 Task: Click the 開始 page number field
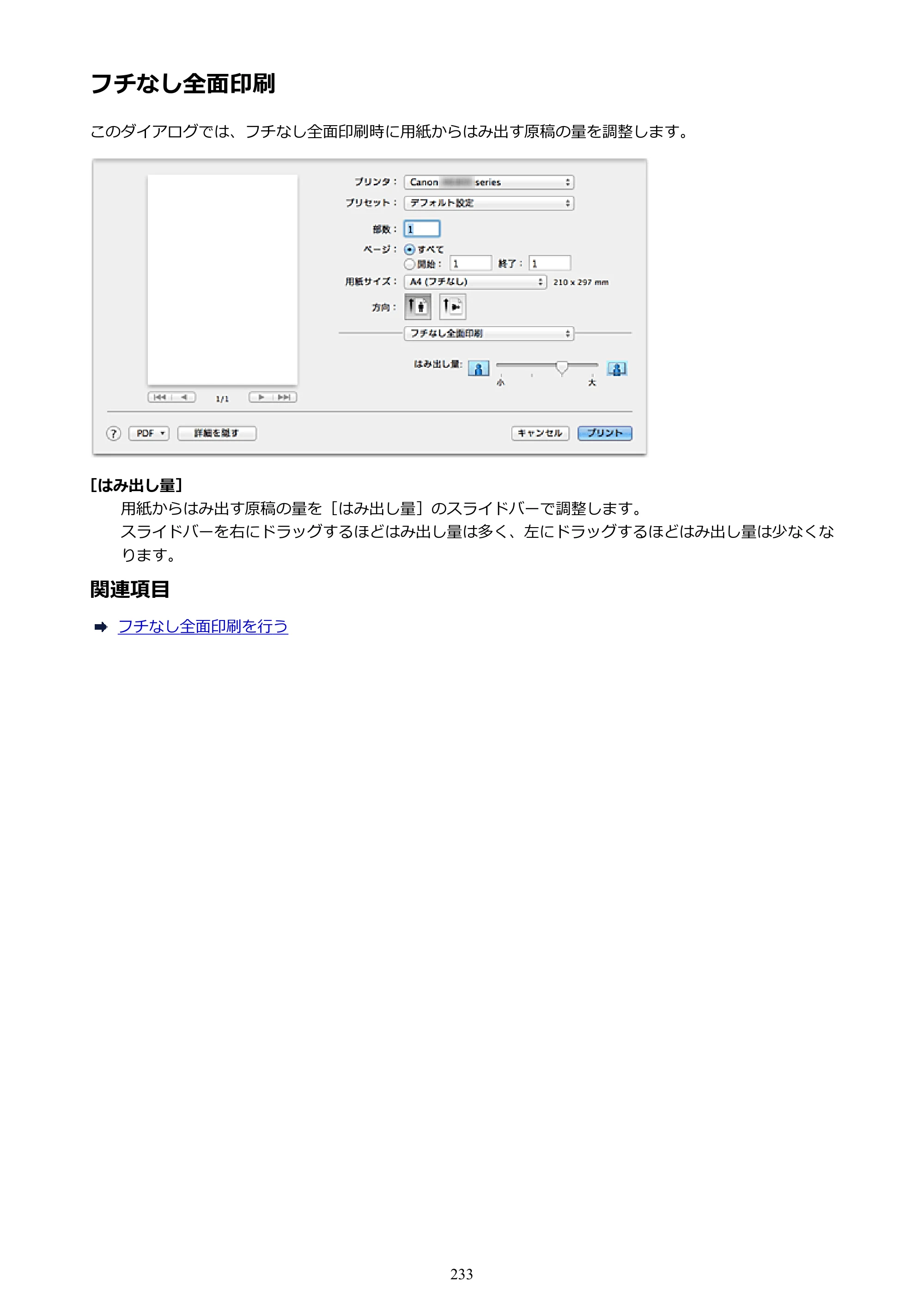pyautogui.click(x=470, y=263)
